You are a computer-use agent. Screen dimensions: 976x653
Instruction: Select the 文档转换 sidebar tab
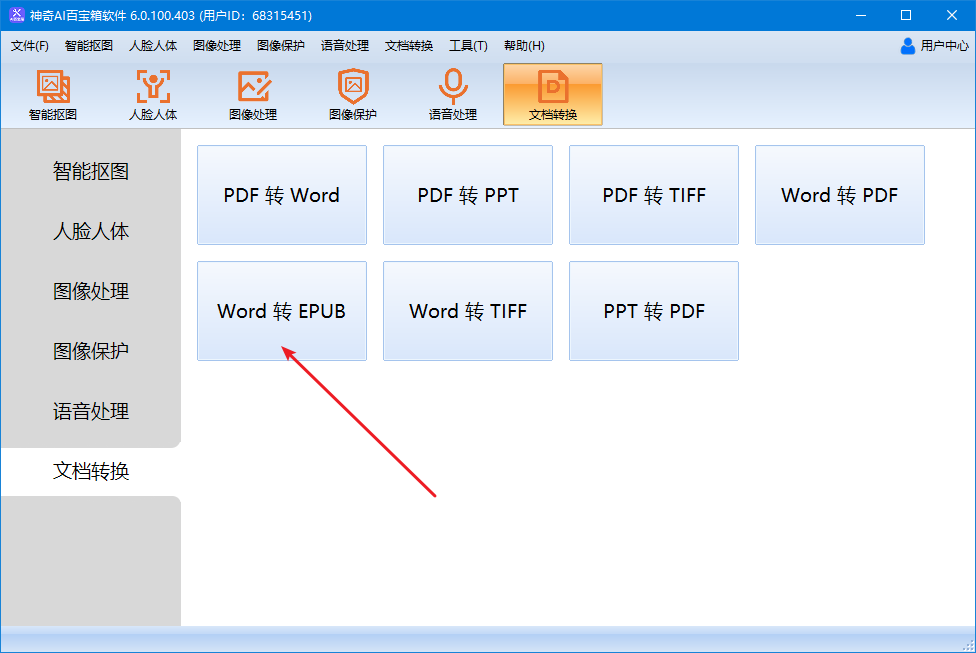(x=91, y=471)
